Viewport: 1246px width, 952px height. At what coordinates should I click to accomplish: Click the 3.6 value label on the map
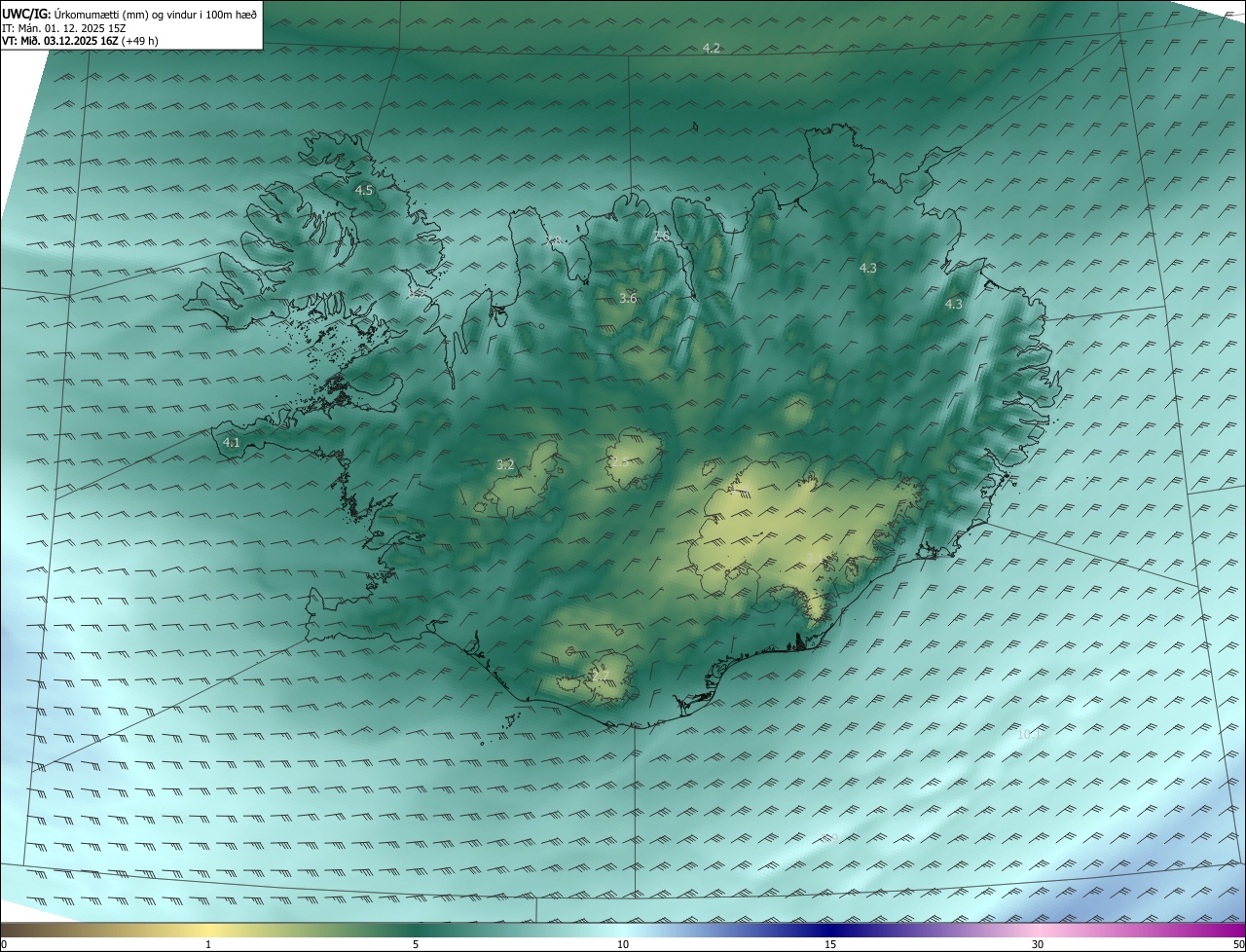click(628, 299)
